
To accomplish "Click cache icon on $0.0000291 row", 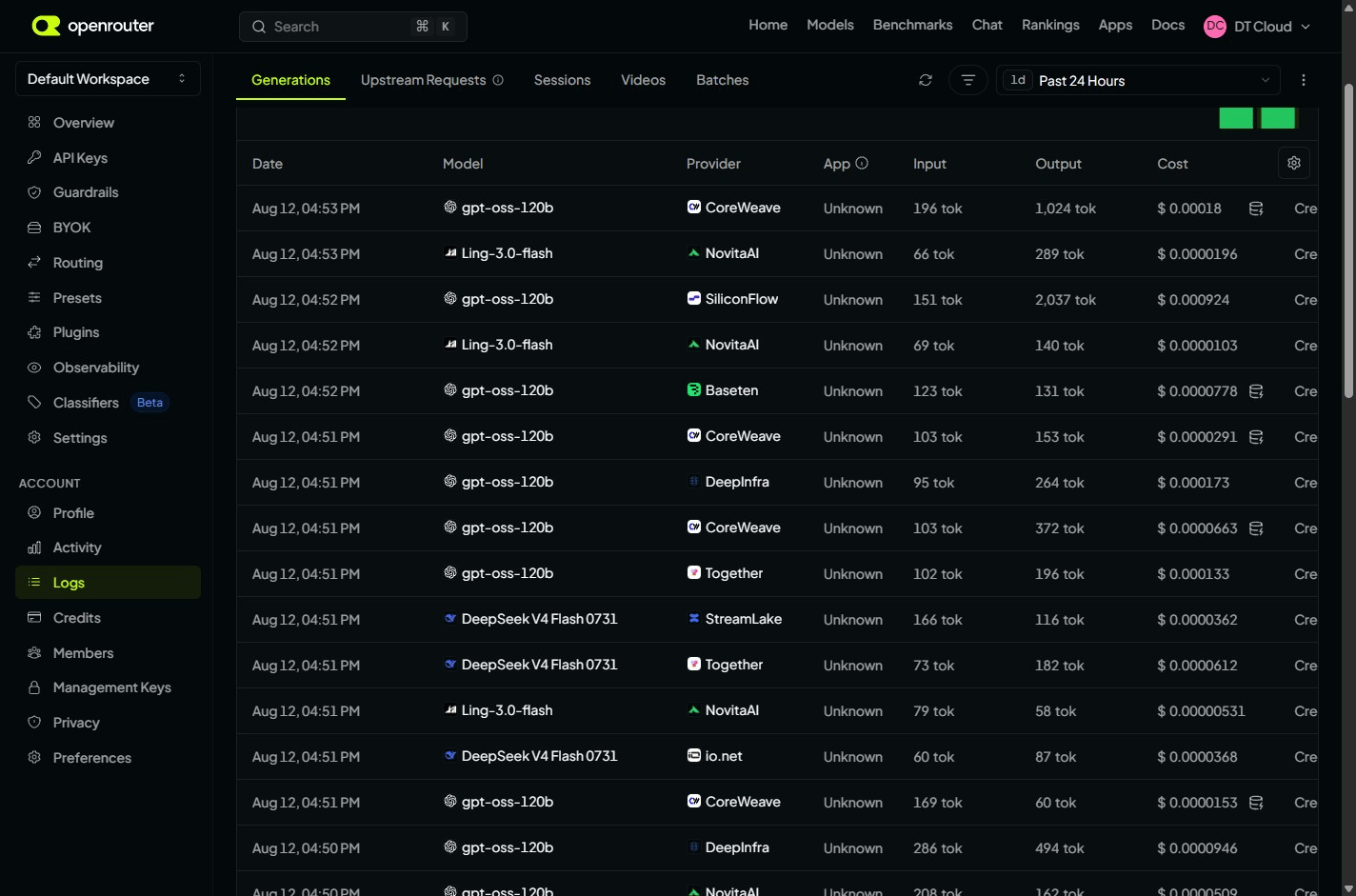I will [1256, 437].
